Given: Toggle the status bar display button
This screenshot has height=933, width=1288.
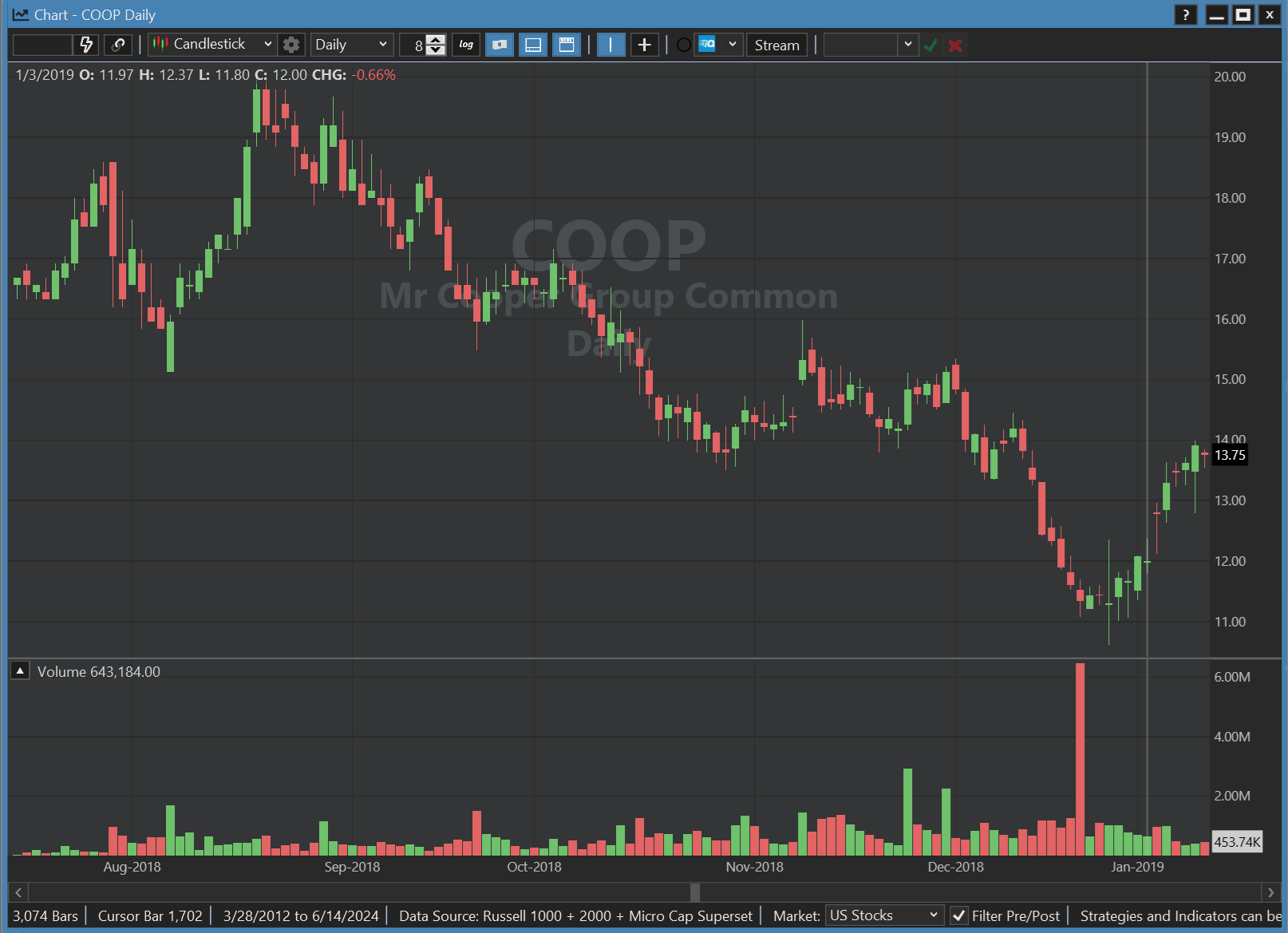Looking at the screenshot, I should click(533, 45).
